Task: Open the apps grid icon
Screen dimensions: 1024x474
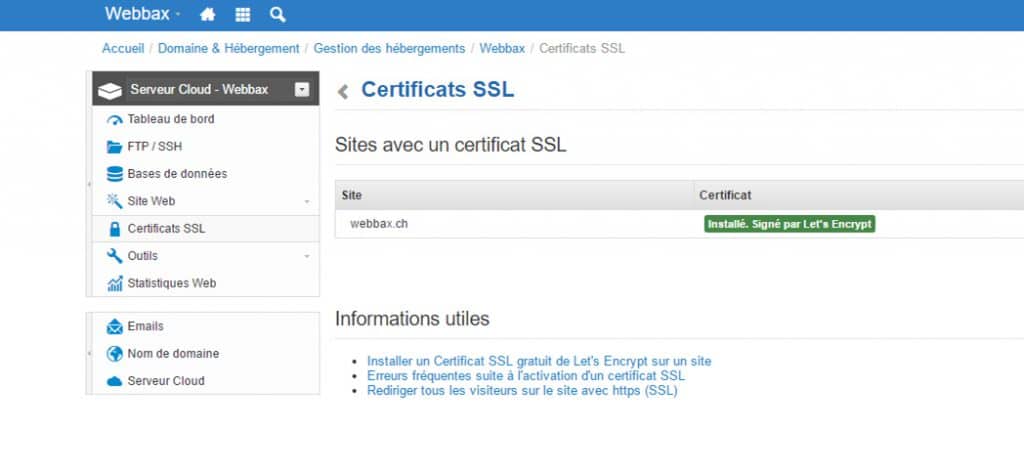Action: (x=243, y=14)
